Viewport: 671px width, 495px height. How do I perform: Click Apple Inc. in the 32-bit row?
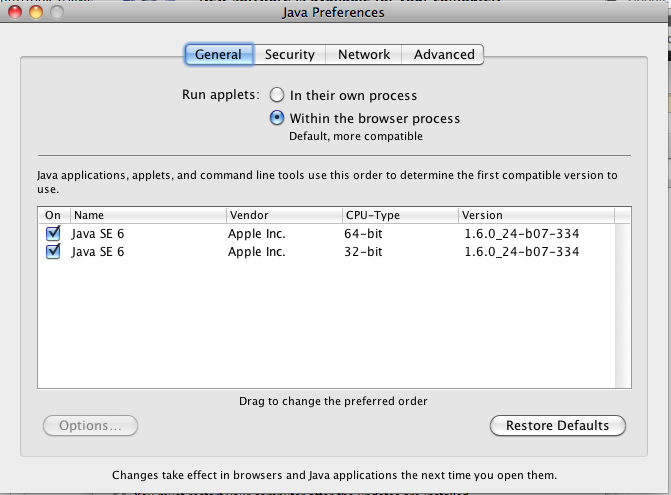pos(256,252)
